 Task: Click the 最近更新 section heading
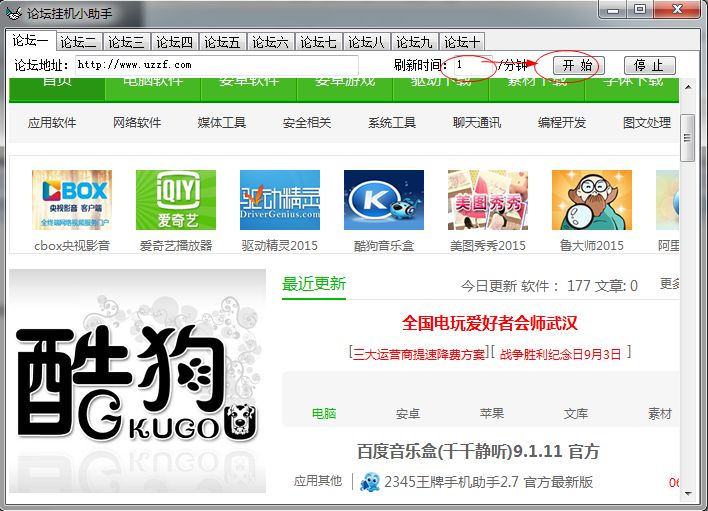coord(314,284)
